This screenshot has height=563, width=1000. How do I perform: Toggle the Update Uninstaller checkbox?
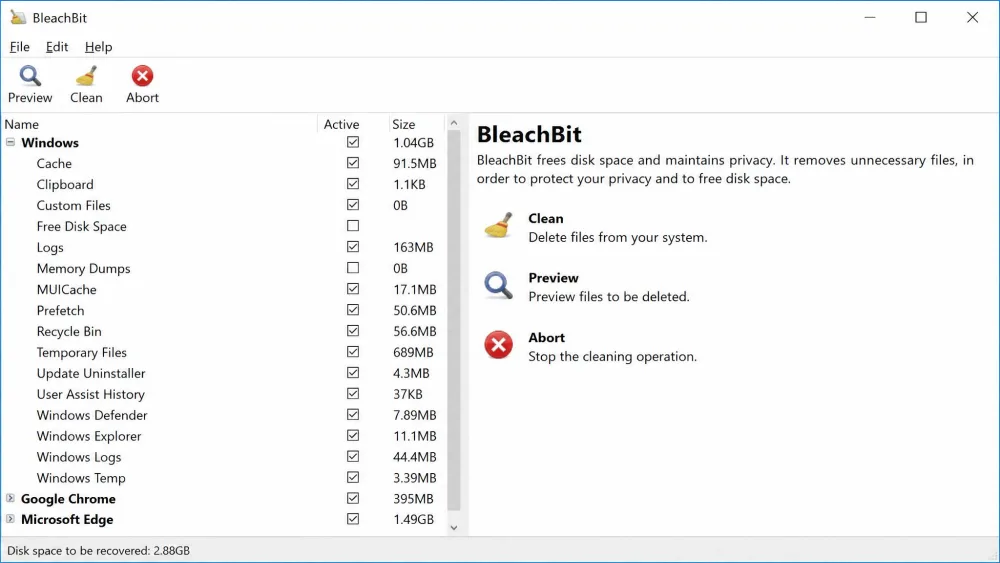[x=353, y=372]
